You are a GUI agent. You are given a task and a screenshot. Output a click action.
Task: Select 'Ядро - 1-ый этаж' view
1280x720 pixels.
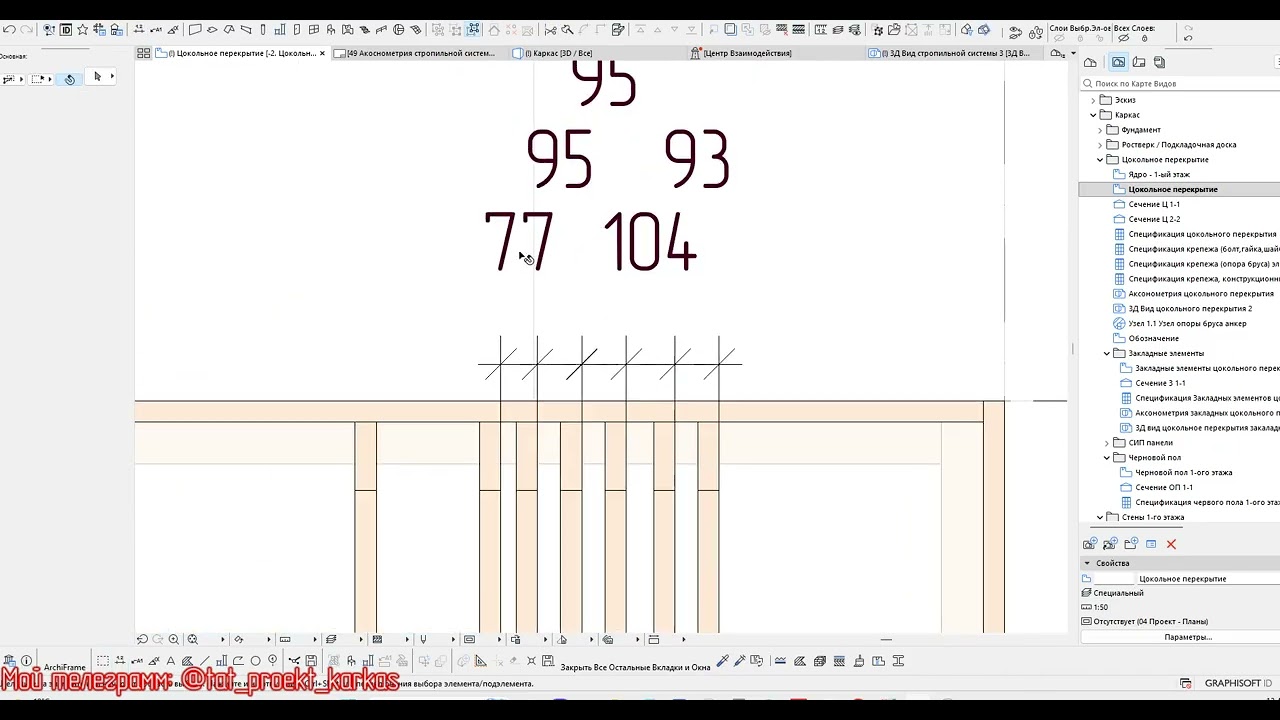[1159, 174]
